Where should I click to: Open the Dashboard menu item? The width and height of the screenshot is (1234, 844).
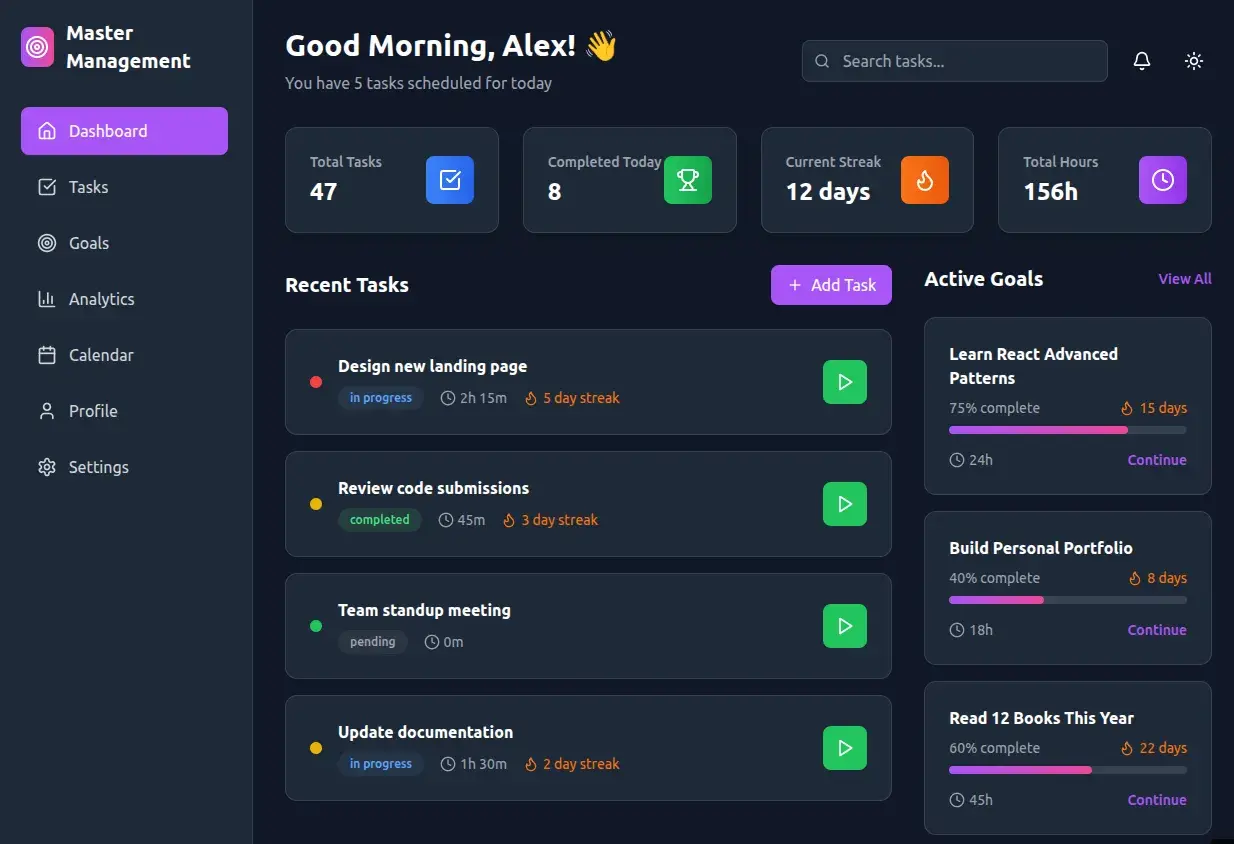[x=124, y=131]
